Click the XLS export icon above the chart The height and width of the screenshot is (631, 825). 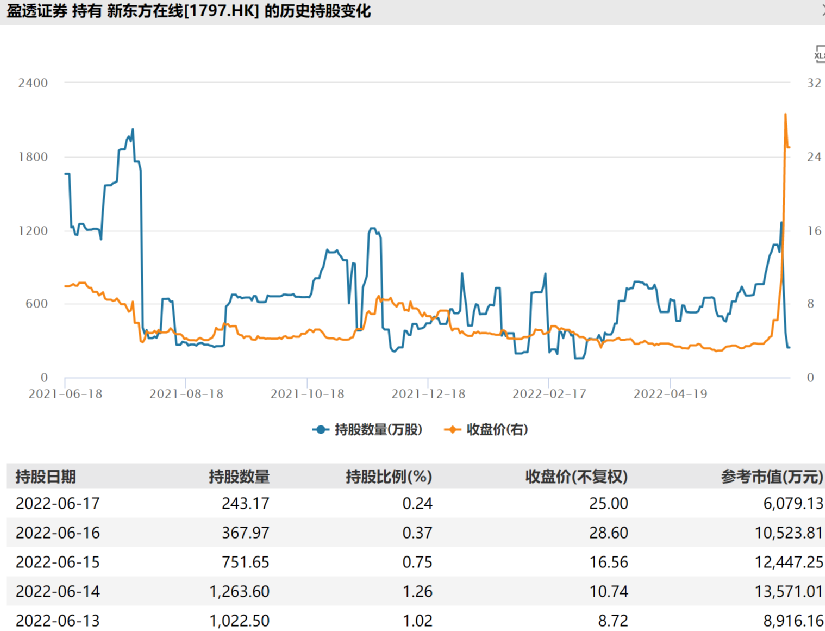pos(819,55)
